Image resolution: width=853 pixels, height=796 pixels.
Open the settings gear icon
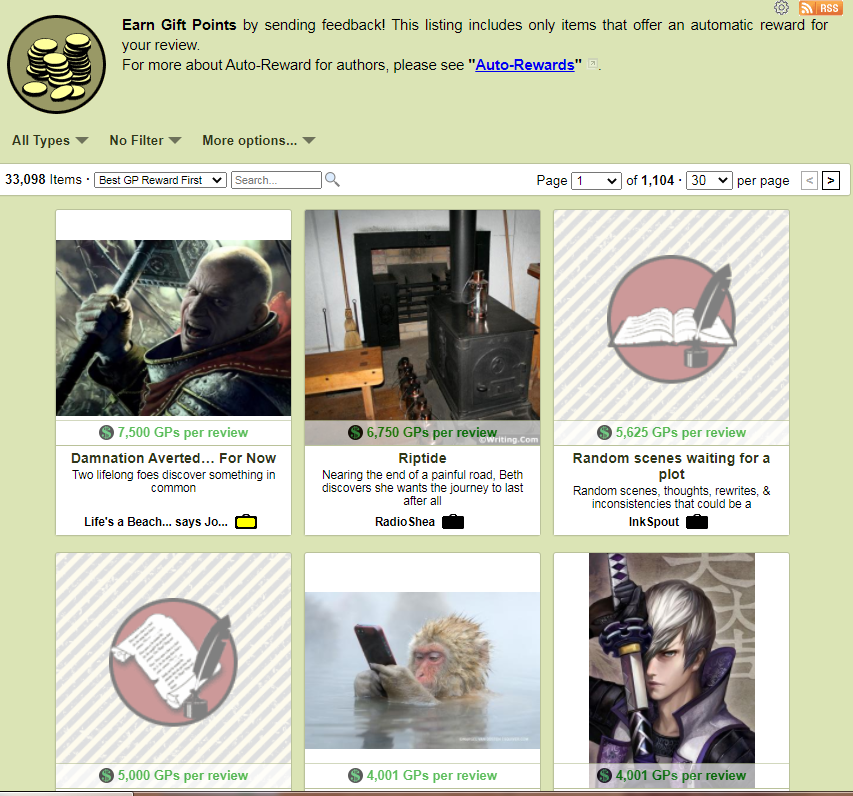[782, 8]
